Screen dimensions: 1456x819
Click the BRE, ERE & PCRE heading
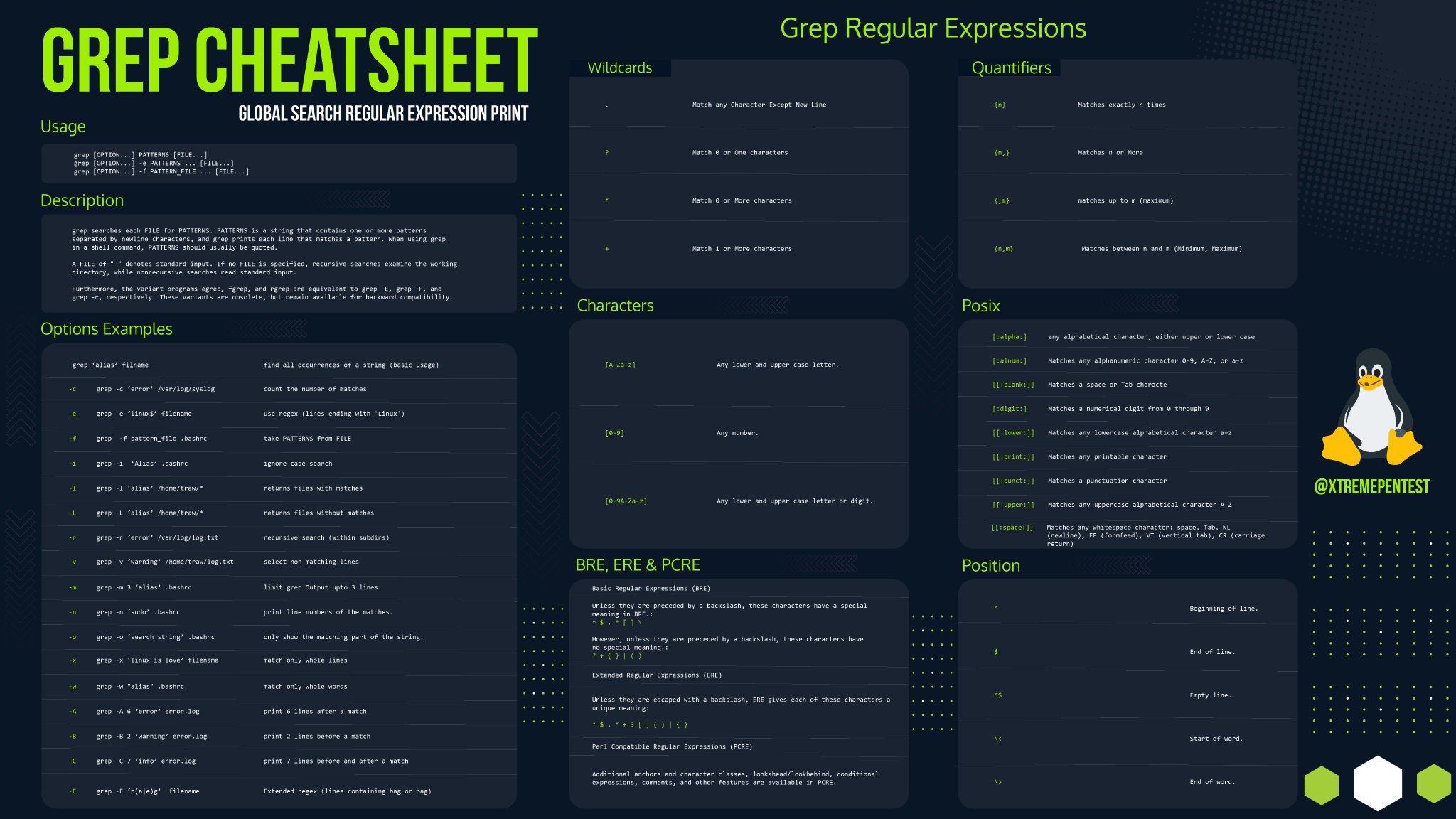638,565
